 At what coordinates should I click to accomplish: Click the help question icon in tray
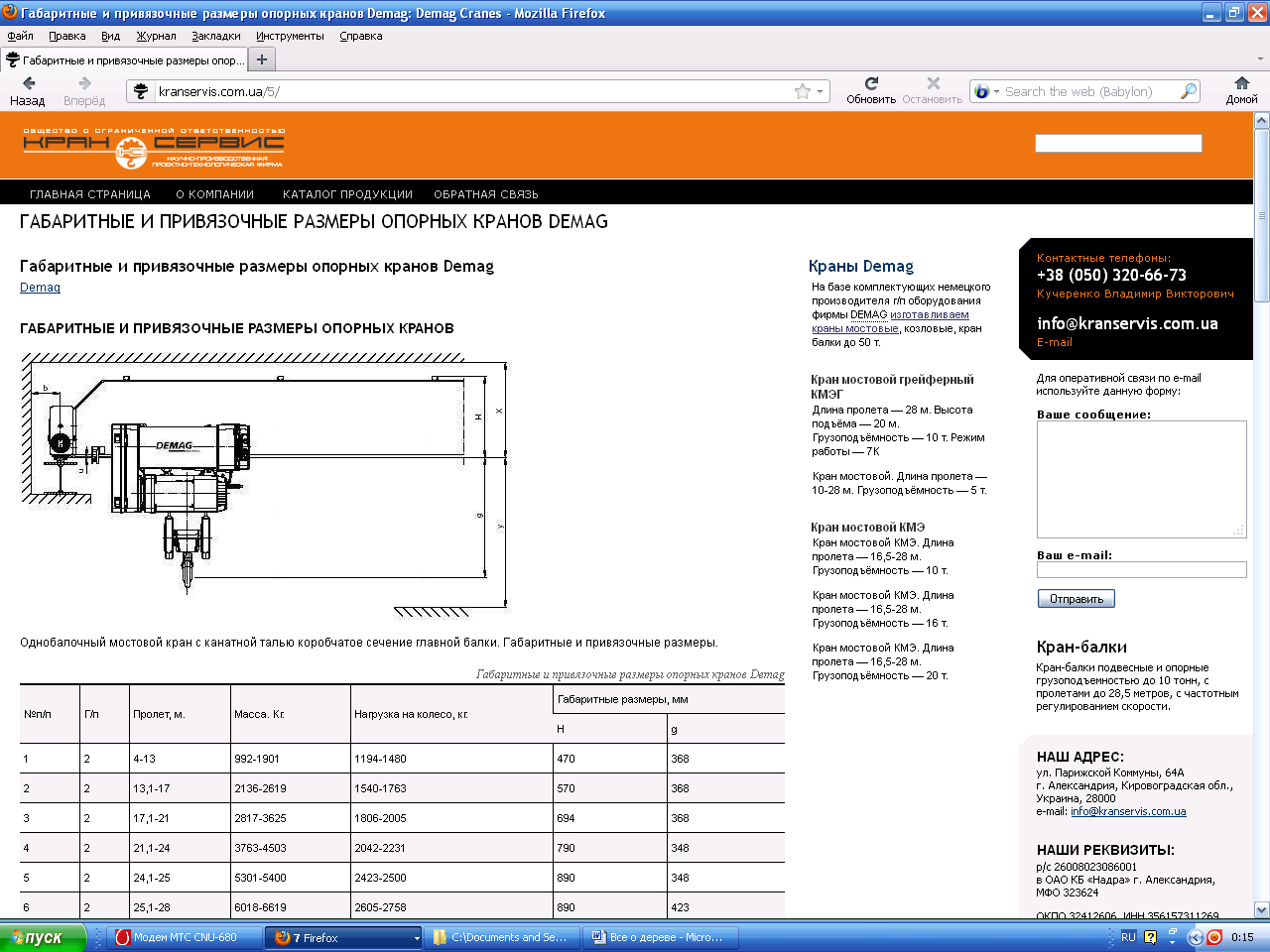[1151, 937]
